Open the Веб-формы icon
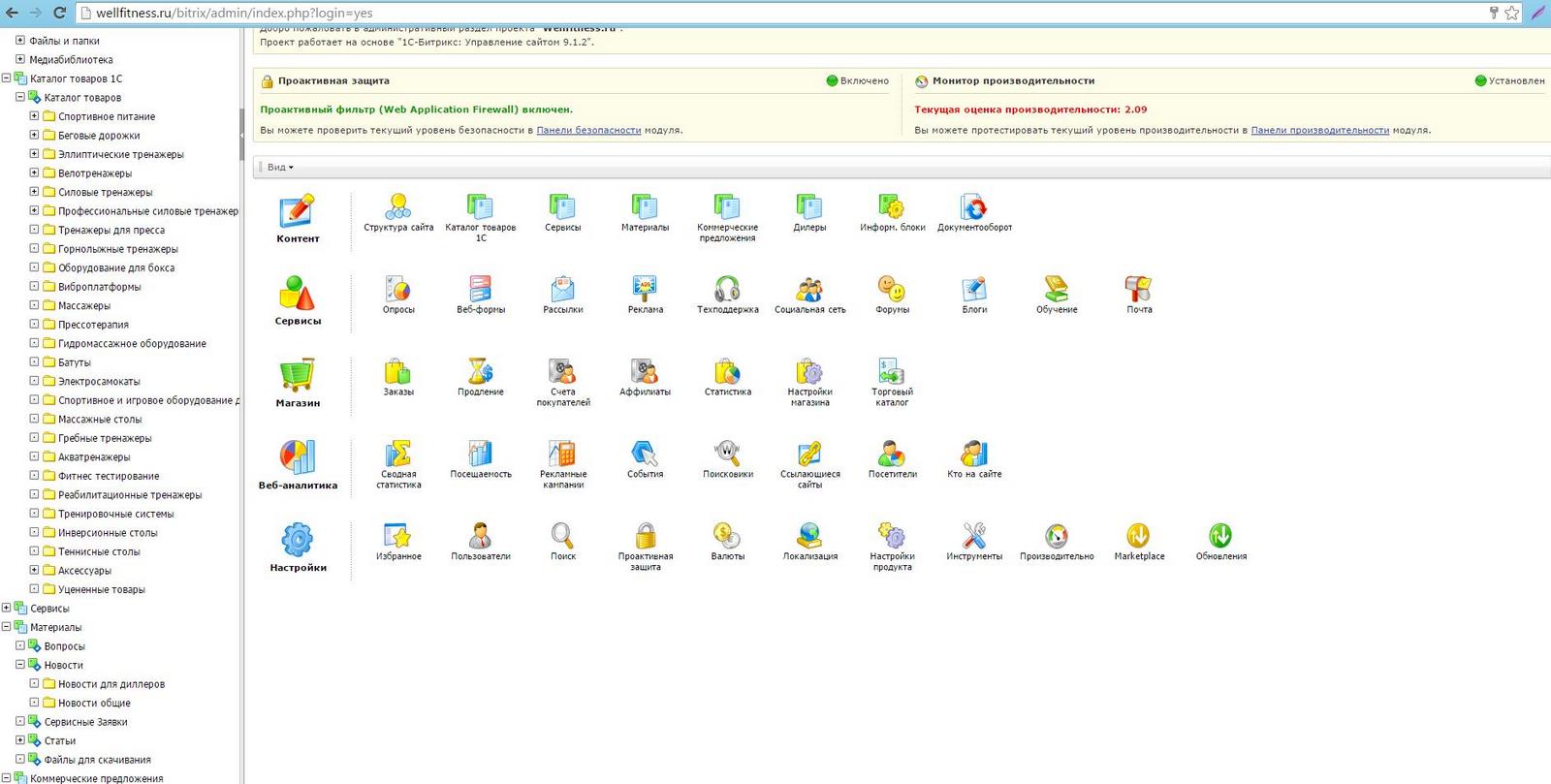Image resolution: width=1551 pixels, height=784 pixels. [x=481, y=289]
